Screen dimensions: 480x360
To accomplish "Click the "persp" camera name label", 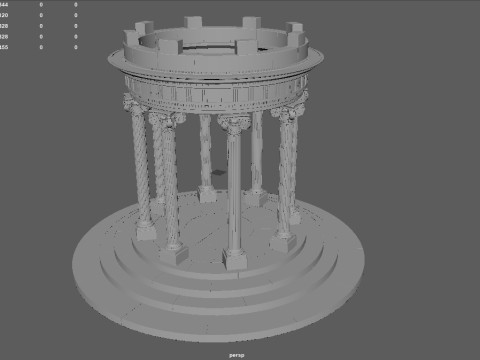I will (x=236, y=355).
